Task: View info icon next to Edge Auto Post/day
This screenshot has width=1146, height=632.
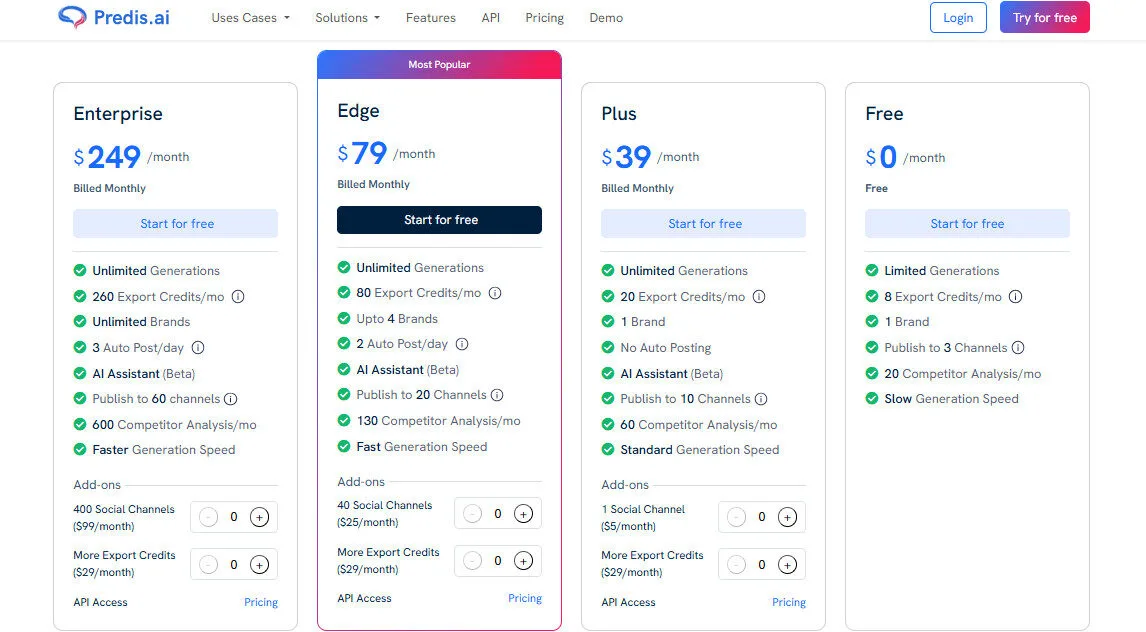Action: pos(461,344)
